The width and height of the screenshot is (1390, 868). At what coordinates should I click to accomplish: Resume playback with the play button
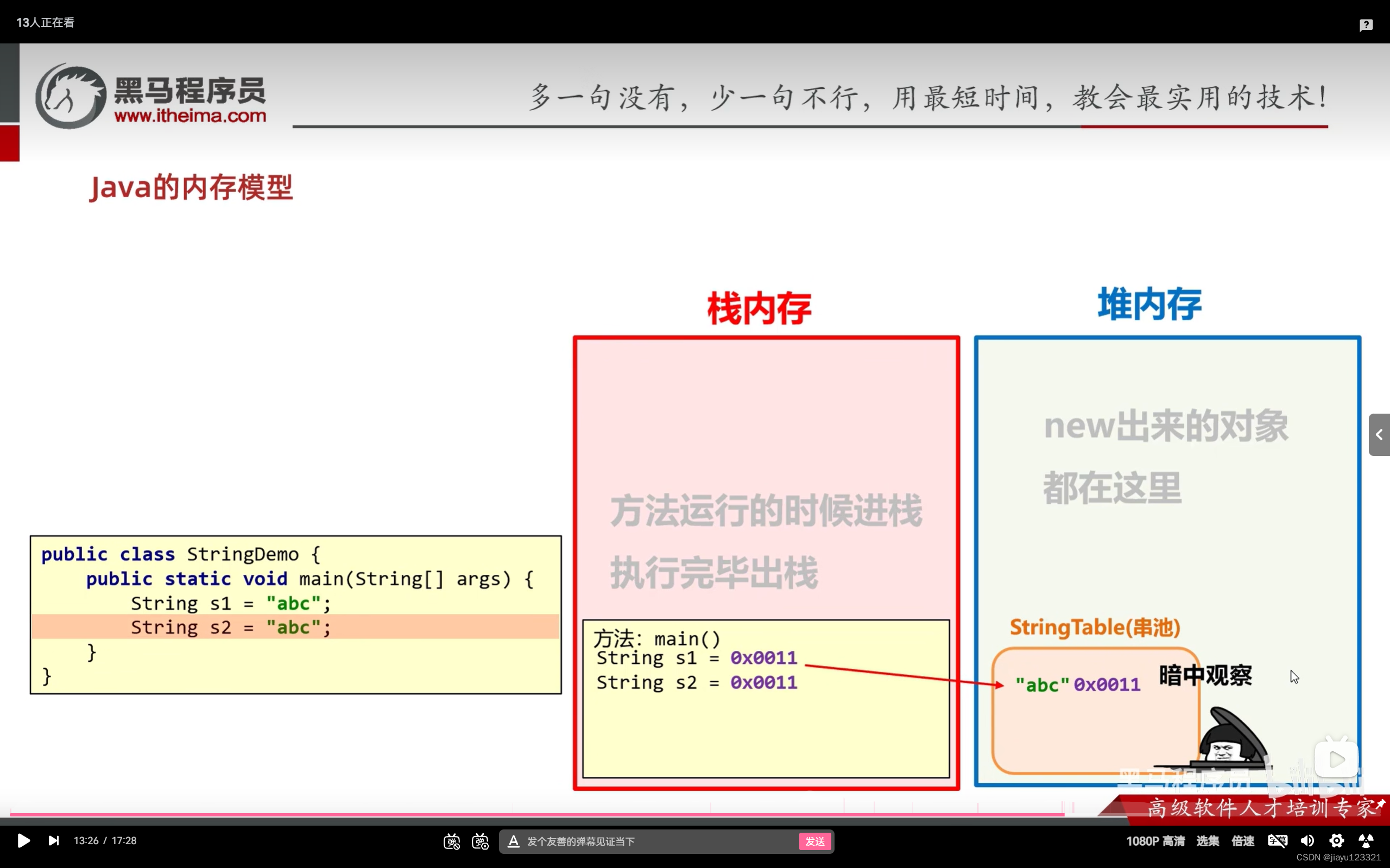[23, 841]
